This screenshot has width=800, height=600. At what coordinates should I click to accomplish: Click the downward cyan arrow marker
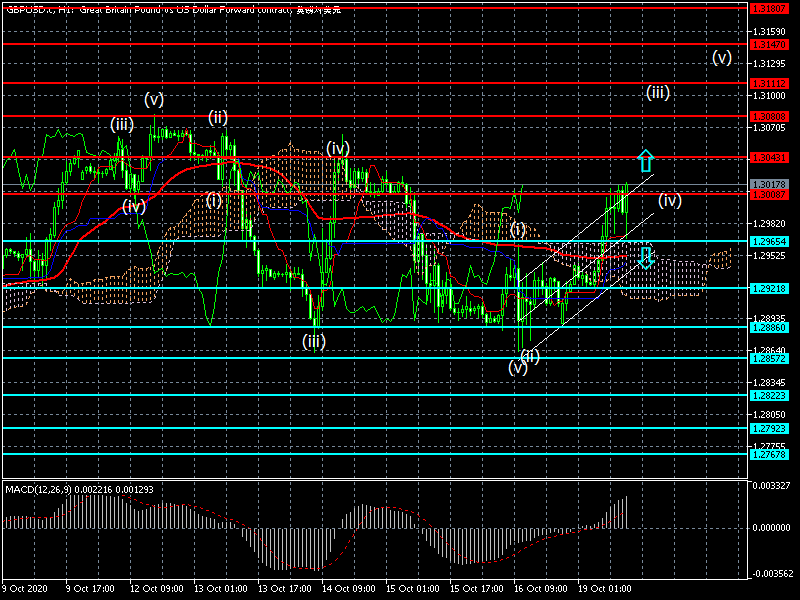pos(646,257)
